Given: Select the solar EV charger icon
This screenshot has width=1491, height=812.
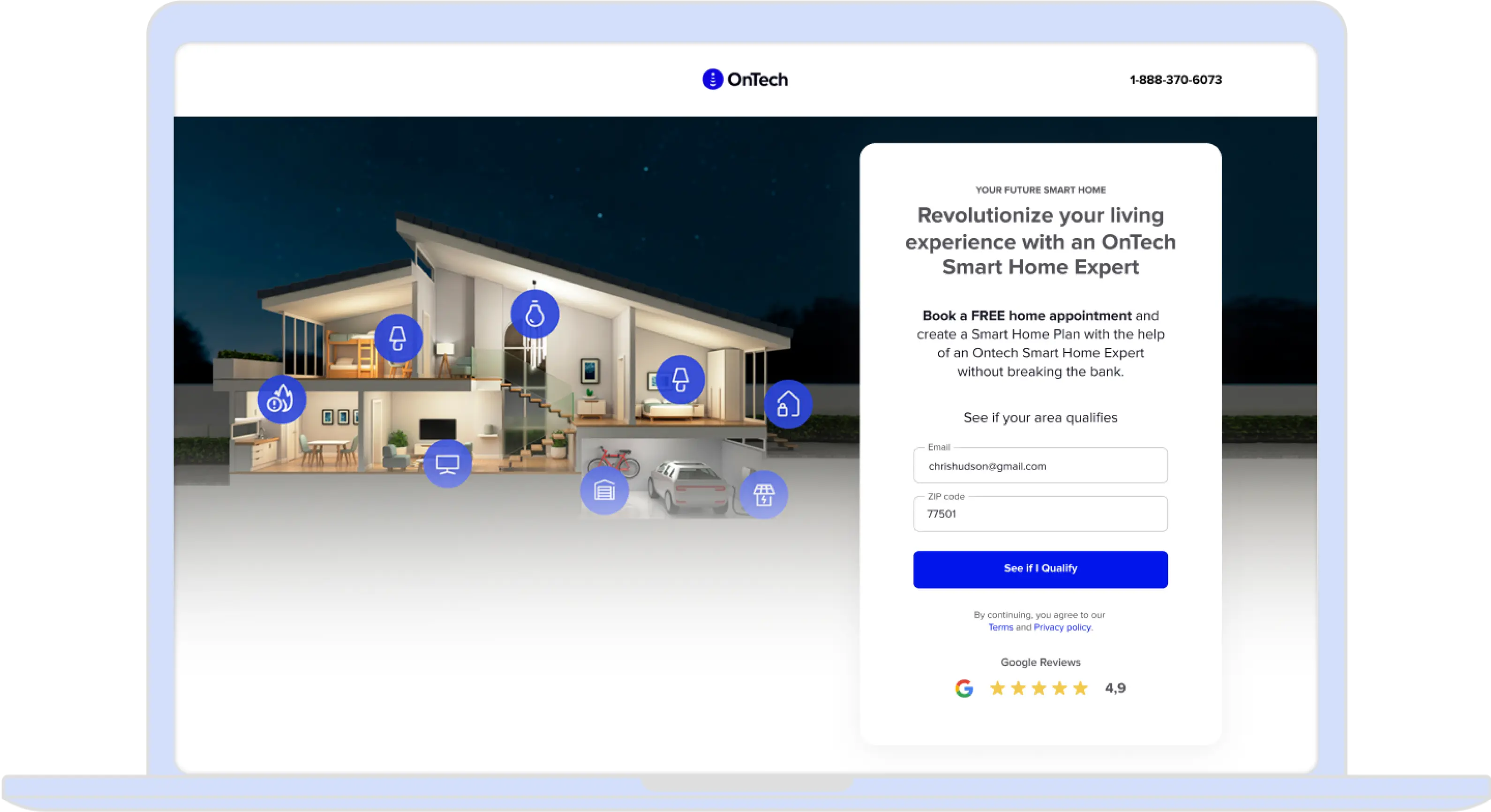Looking at the screenshot, I should (x=763, y=495).
